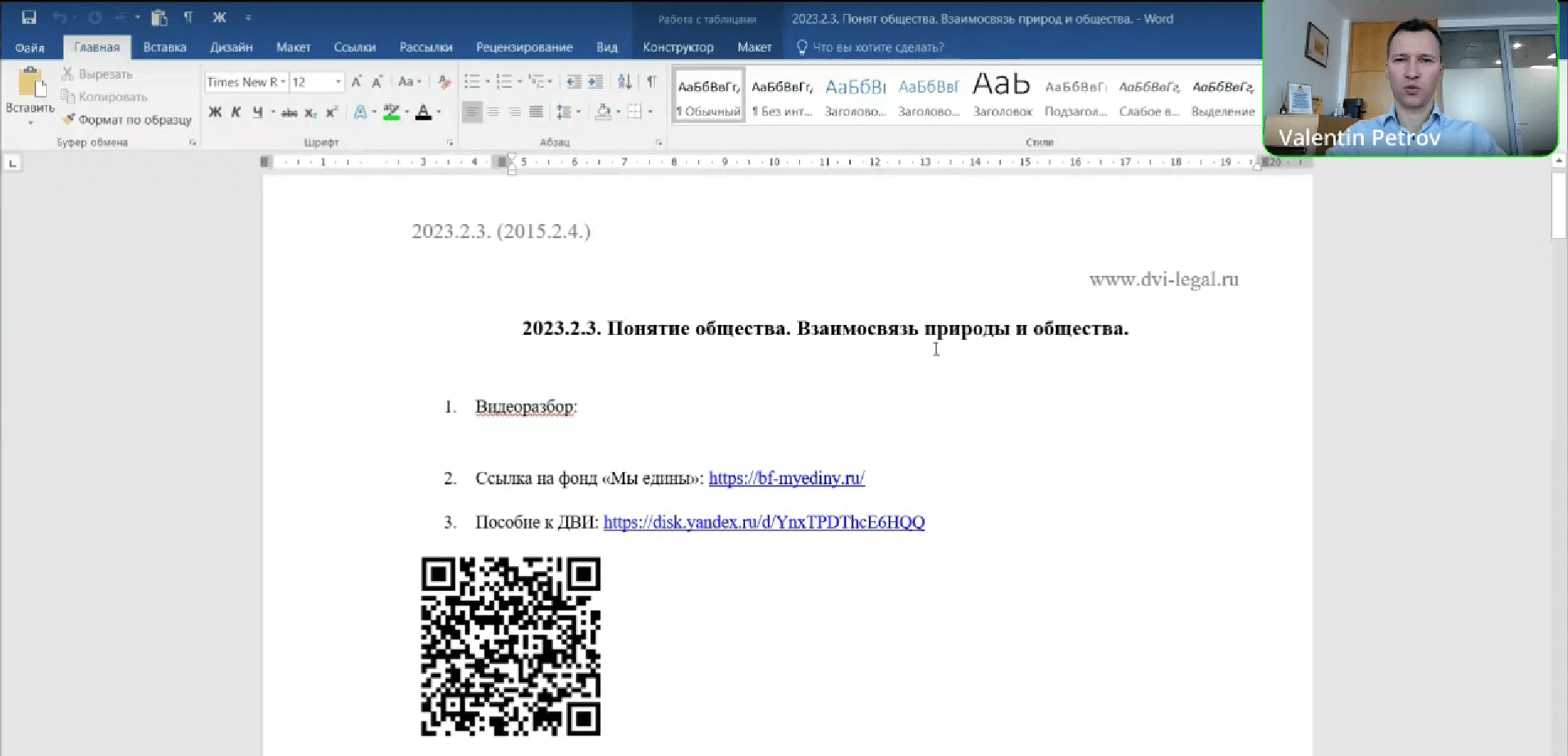Click the vertical scrollbar thumb
The image size is (1568, 756).
[1559, 205]
